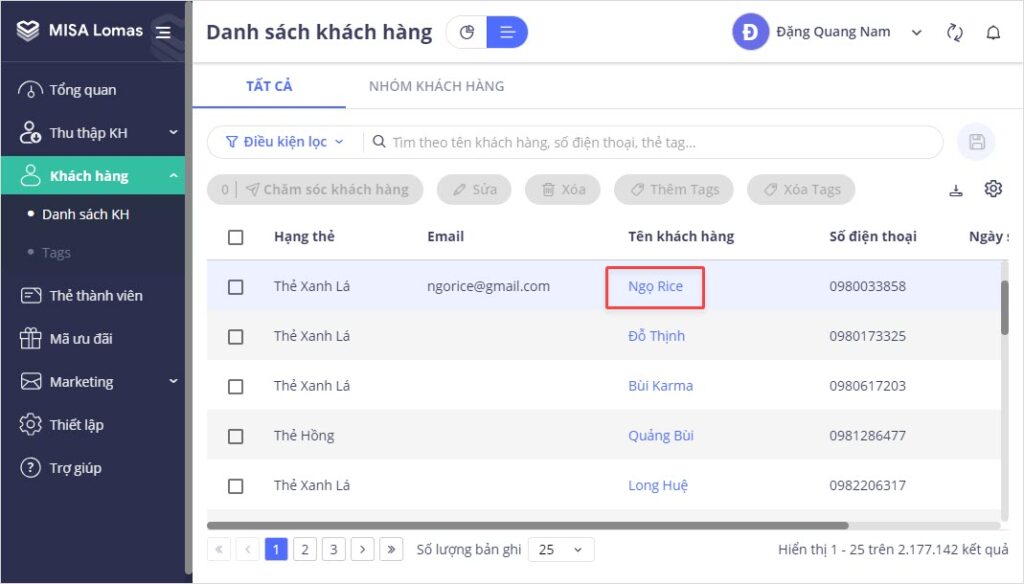The height and width of the screenshot is (584, 1024).
Task: Open records per page dropdown 25
Action: tap(561, 549)
